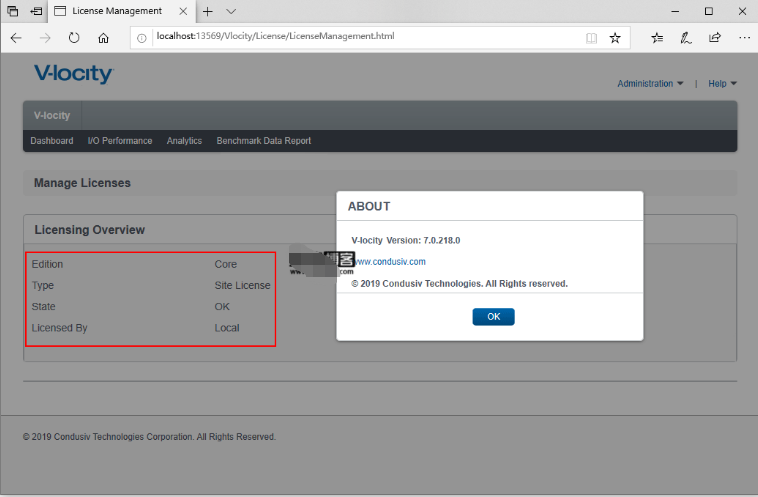Click the OK state value
Image resolution: width=758 pixels, height=497 pixels.
pos(222,307)
